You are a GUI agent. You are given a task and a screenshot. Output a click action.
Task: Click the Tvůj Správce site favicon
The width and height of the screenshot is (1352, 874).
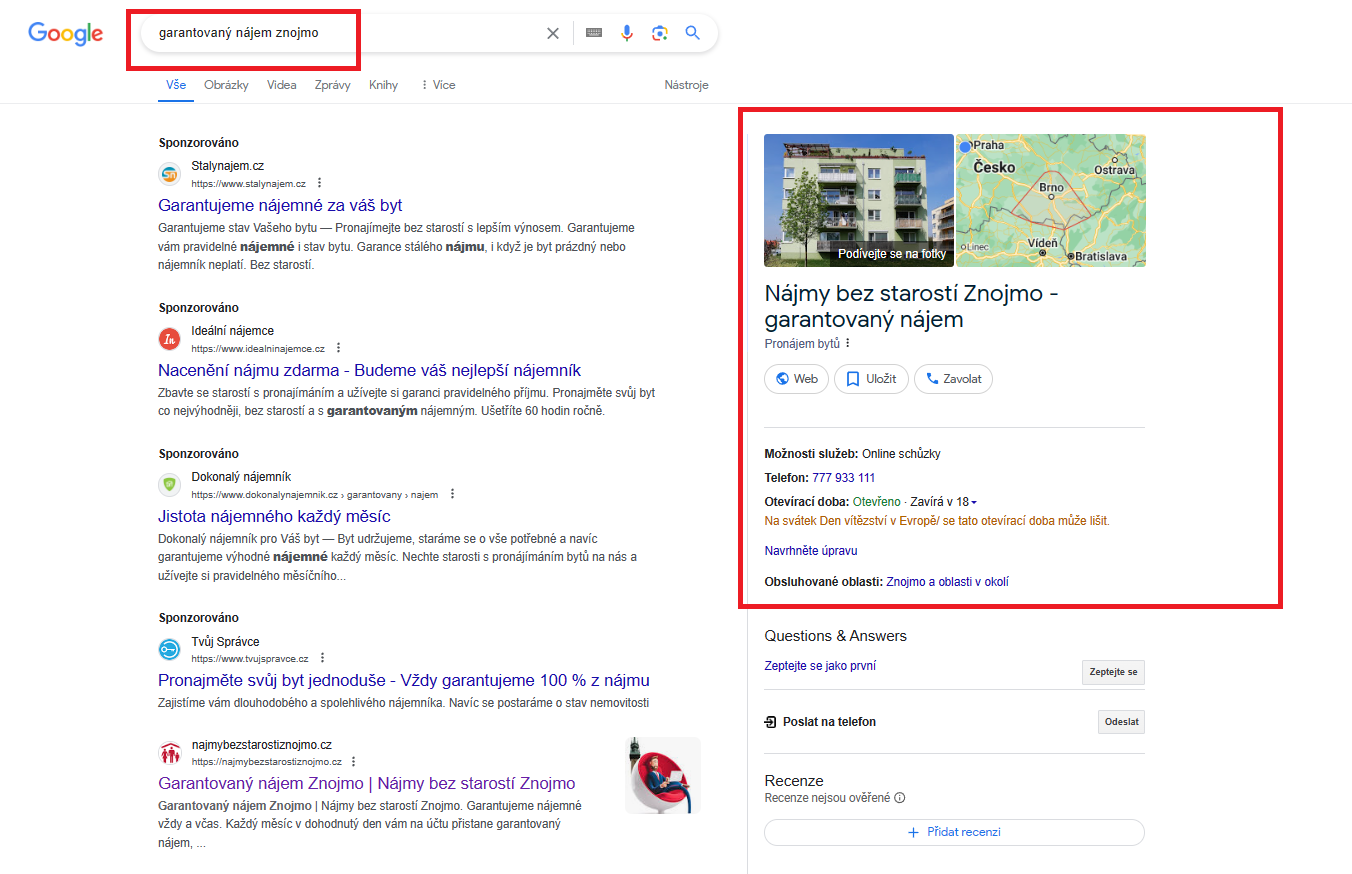pos(170,649)
